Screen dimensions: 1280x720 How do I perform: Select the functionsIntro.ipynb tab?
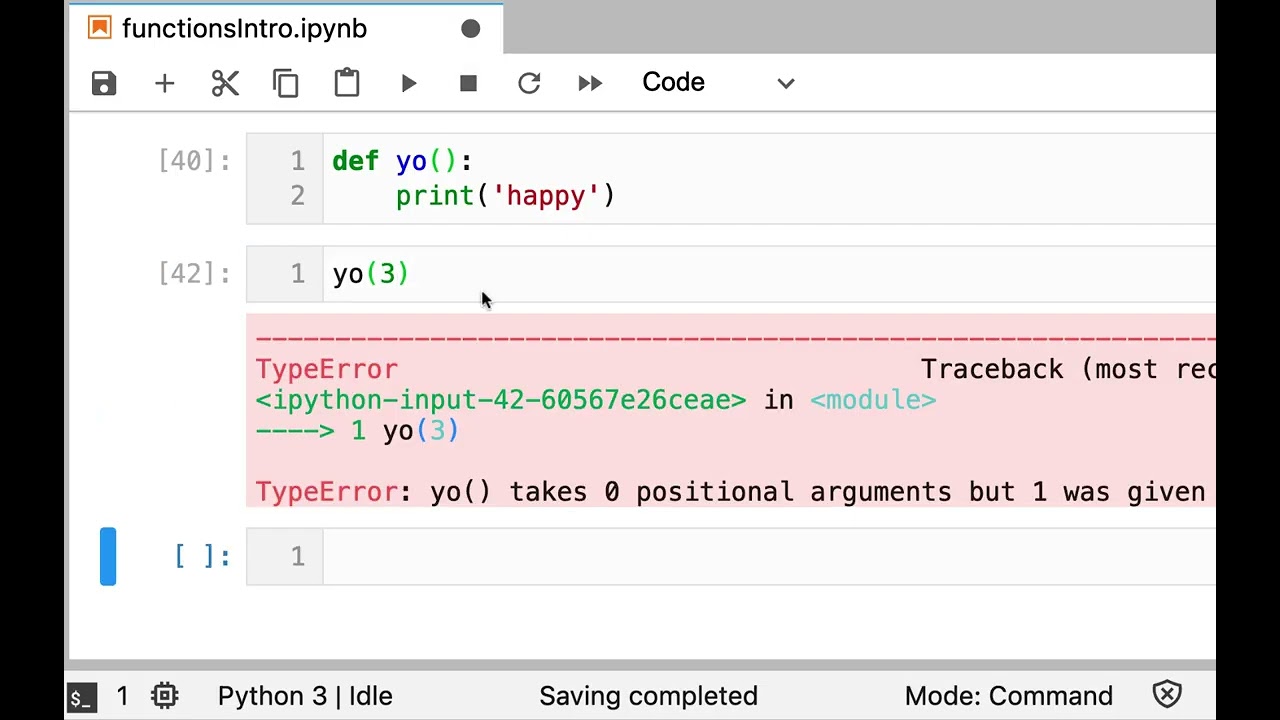coord(285,29)
